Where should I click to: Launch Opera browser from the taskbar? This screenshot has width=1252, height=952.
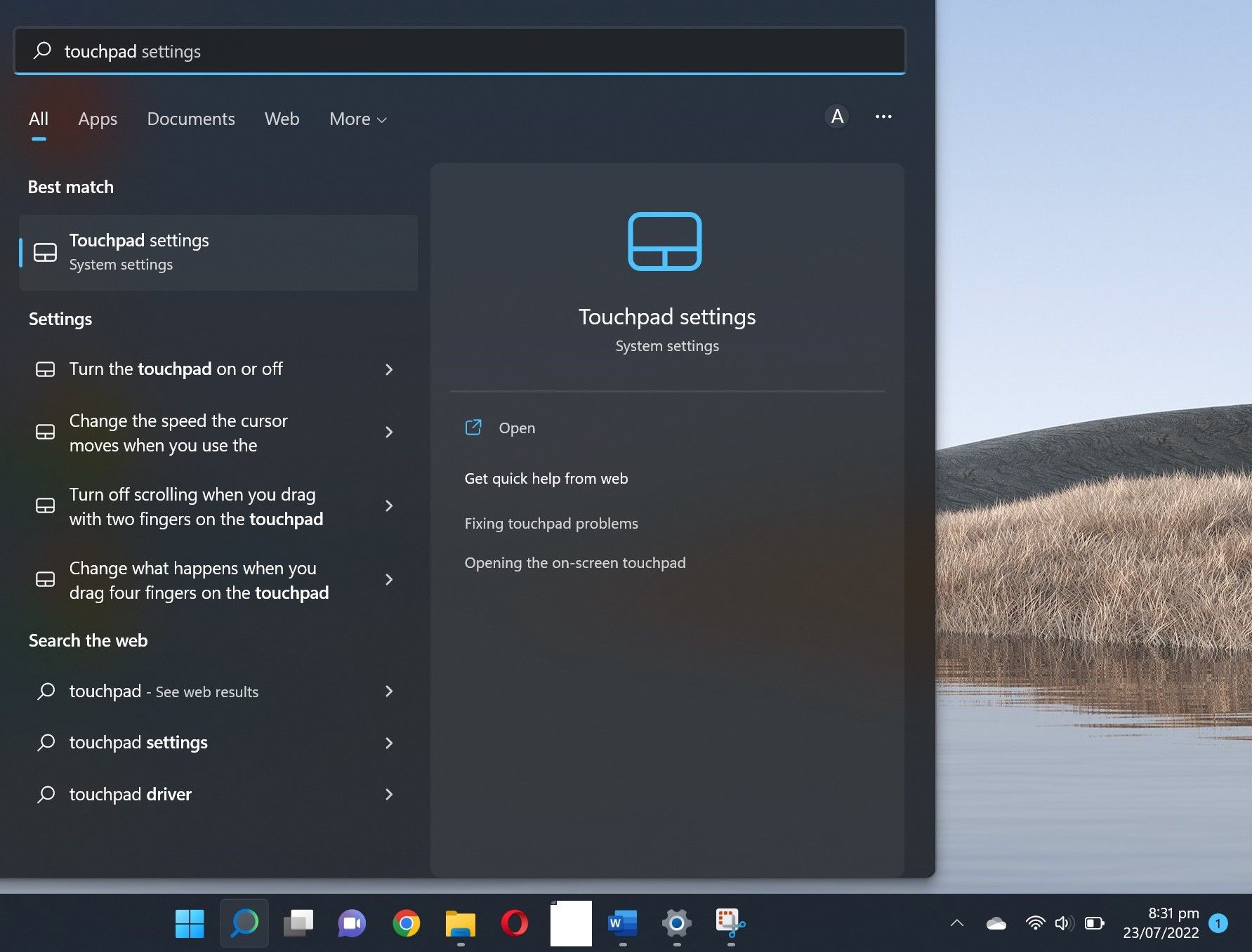click(x=515, y=923)
